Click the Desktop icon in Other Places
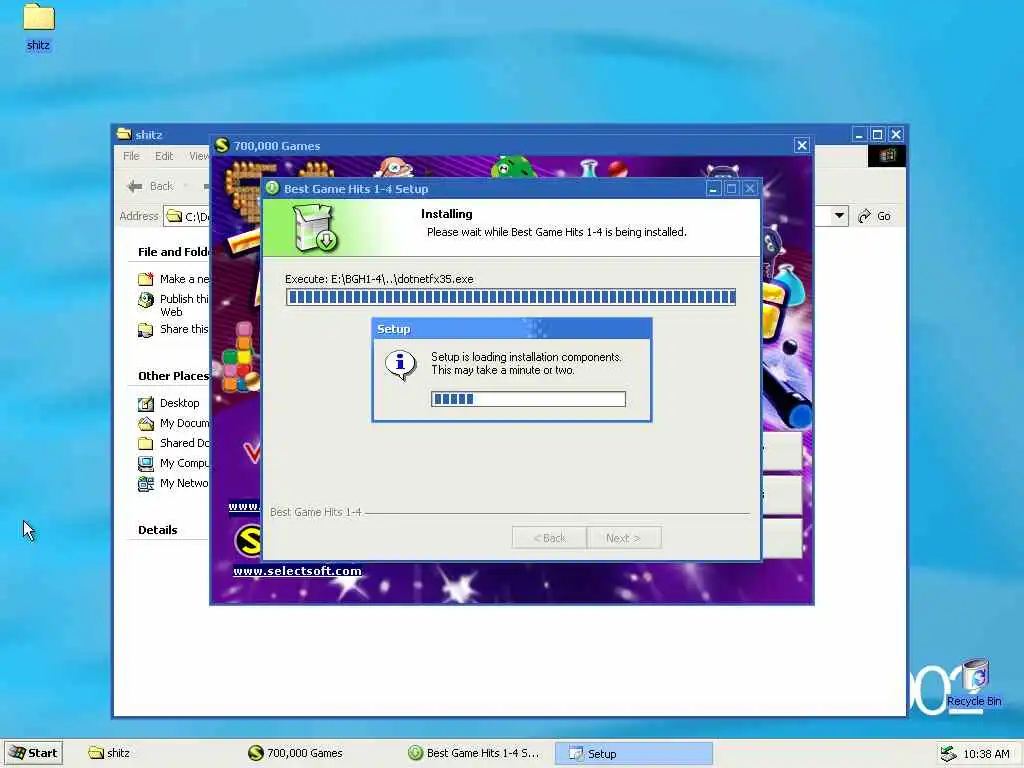This screenshot has width=1024, height=768. pyautogui.click(x=146, y=404)
